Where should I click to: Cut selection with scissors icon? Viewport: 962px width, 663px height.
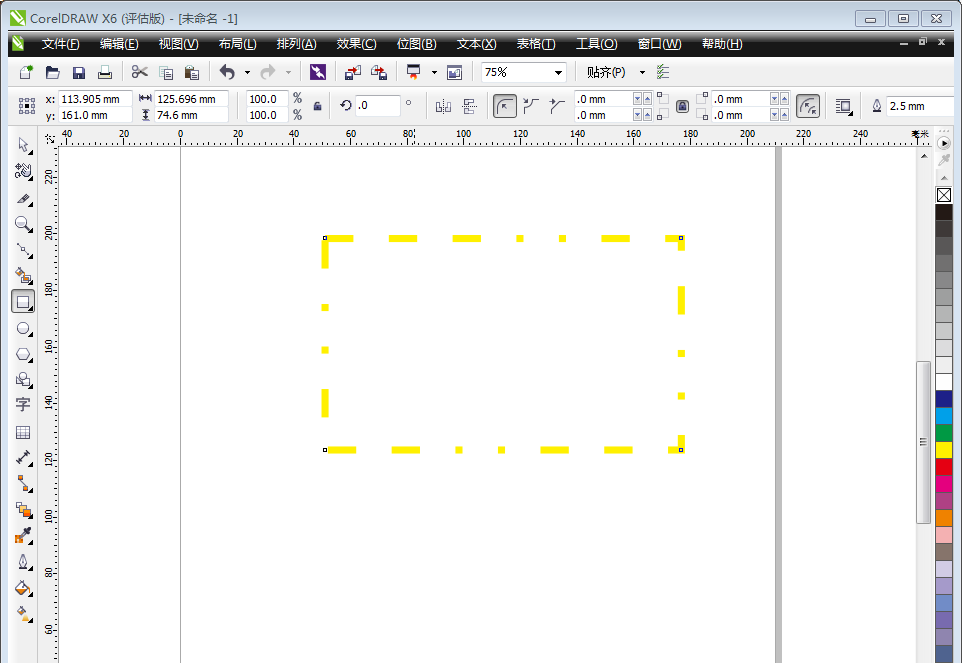pos(139,72)
